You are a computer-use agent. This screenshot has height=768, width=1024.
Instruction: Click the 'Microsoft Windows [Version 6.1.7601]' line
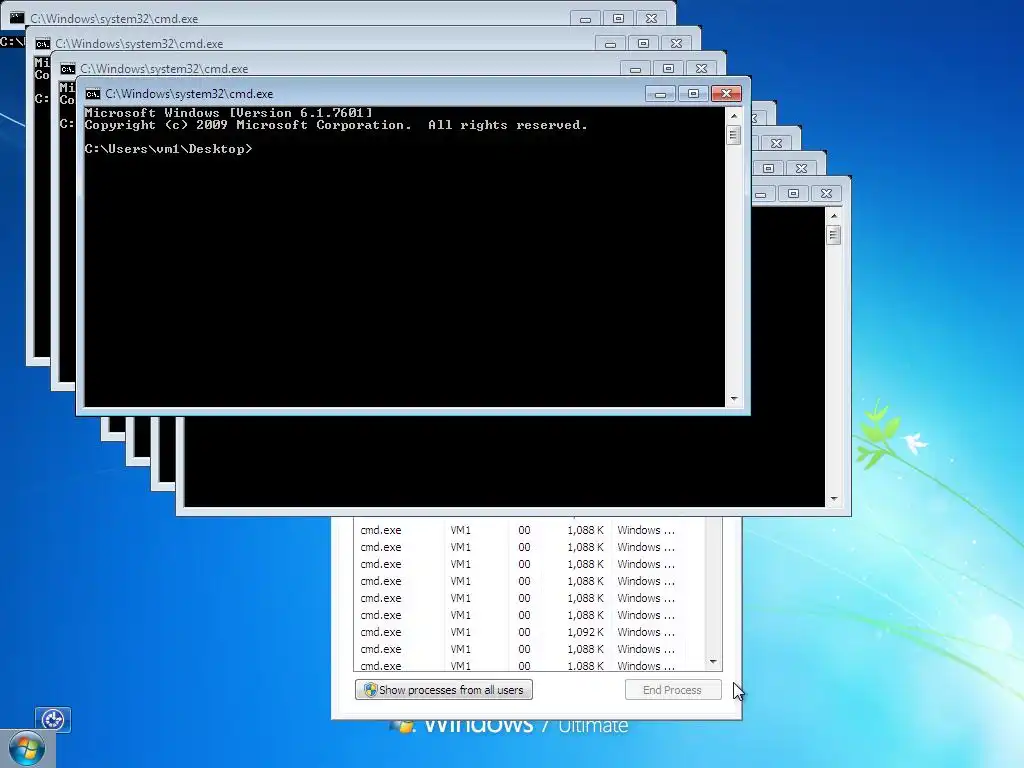229,113
